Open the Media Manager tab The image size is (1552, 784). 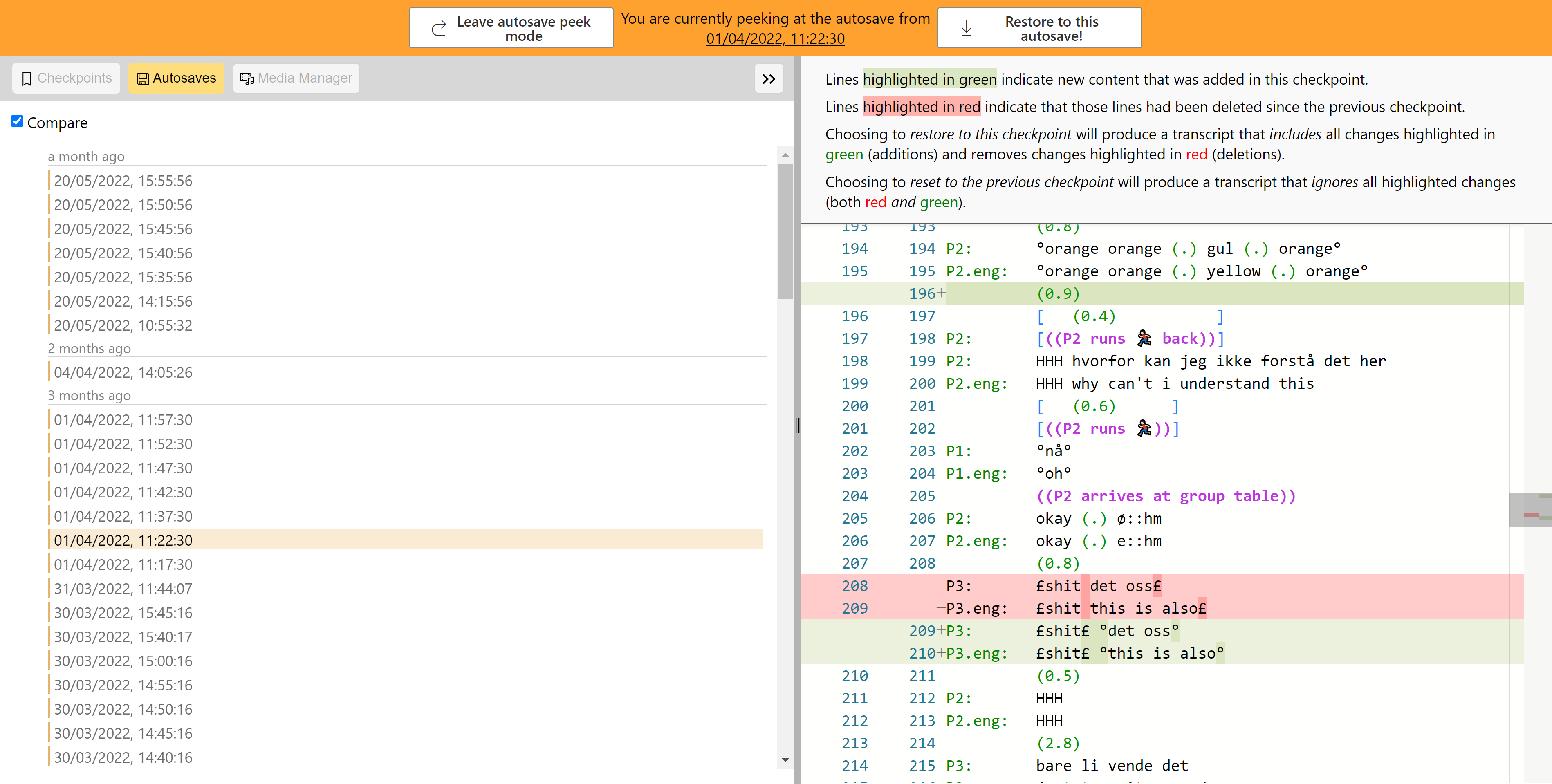click(x=296, y=78)
